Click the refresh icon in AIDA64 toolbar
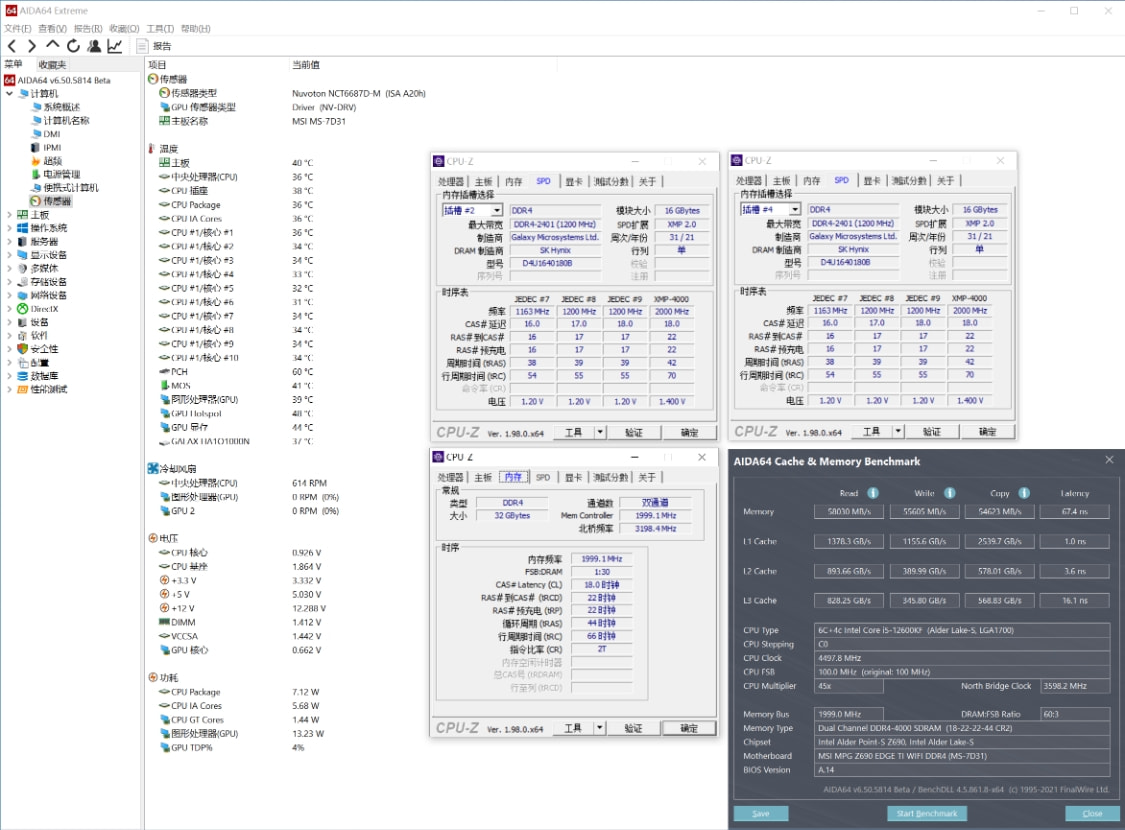This screenshot has width=1125, height=830. [x=72, y=45]
